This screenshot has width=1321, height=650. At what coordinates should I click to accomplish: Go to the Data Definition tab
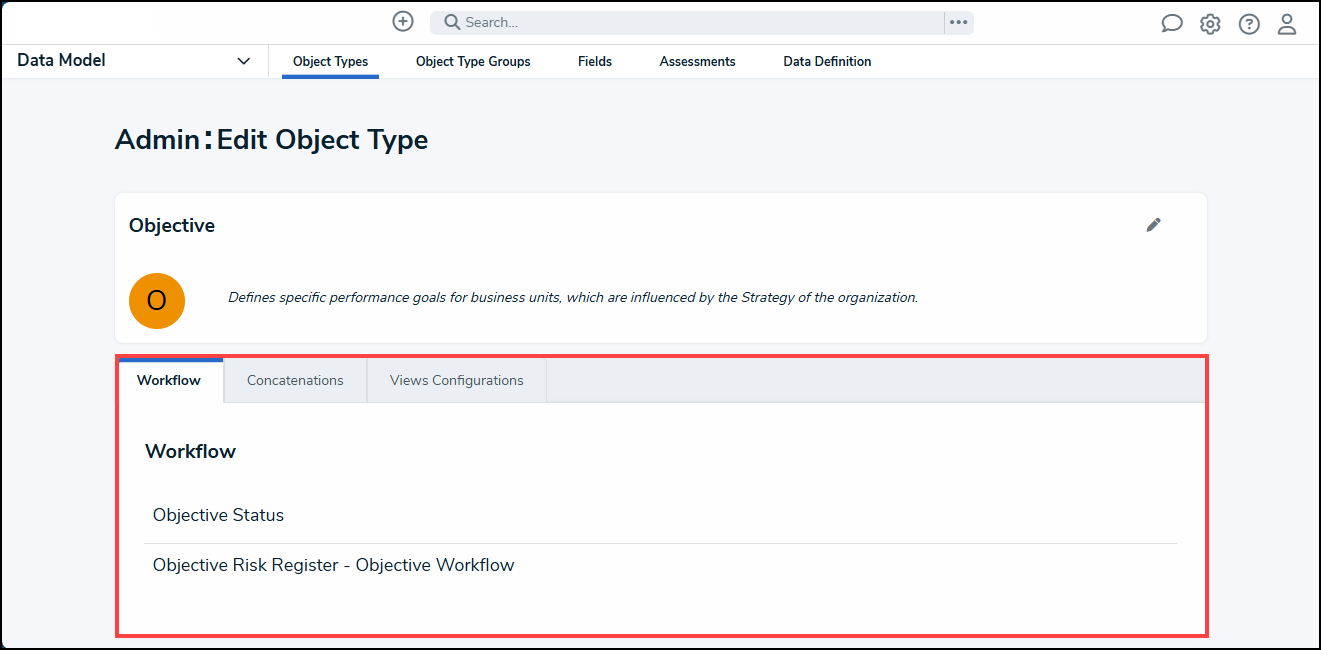[x=827, y=61]
